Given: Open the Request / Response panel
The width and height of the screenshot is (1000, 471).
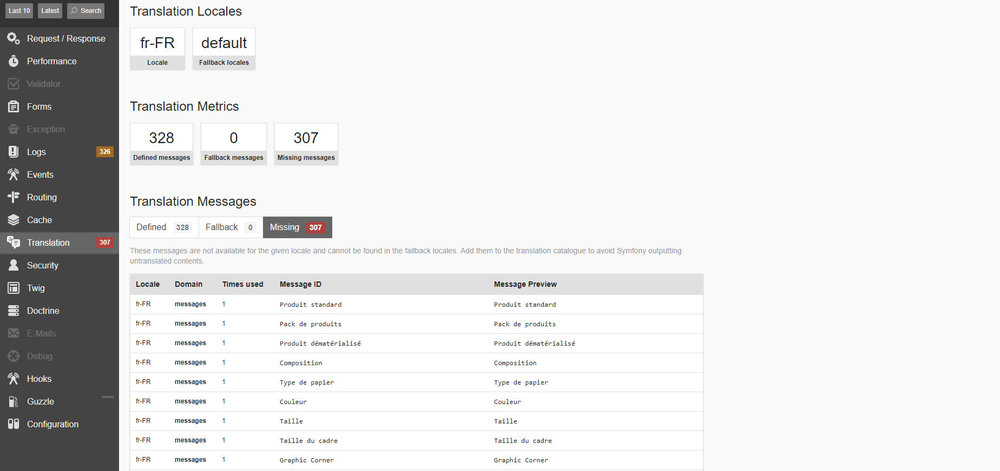Looking at the screenshot, I should click(59, 39).
